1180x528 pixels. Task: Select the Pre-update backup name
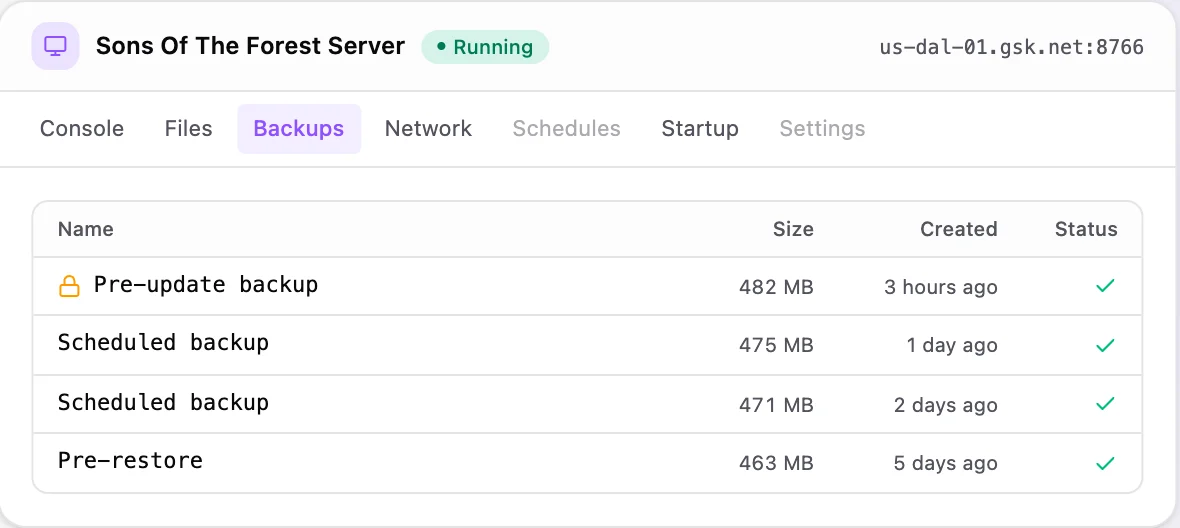205,284
